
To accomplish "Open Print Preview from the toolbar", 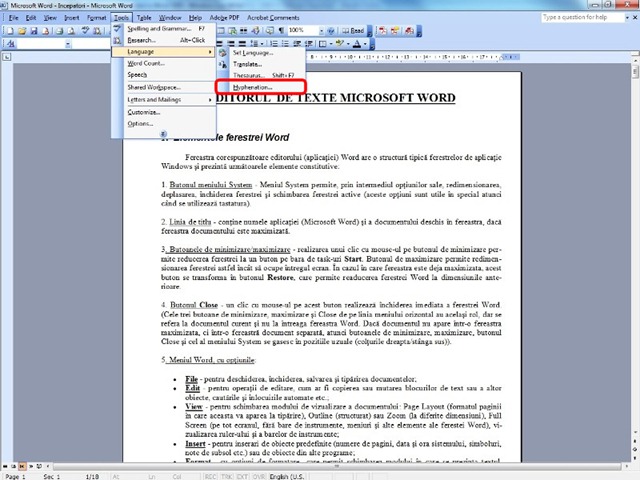I will 71,31.
